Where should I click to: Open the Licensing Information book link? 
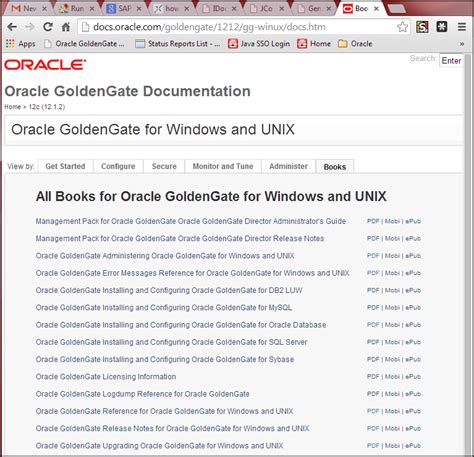coord(106,377)
